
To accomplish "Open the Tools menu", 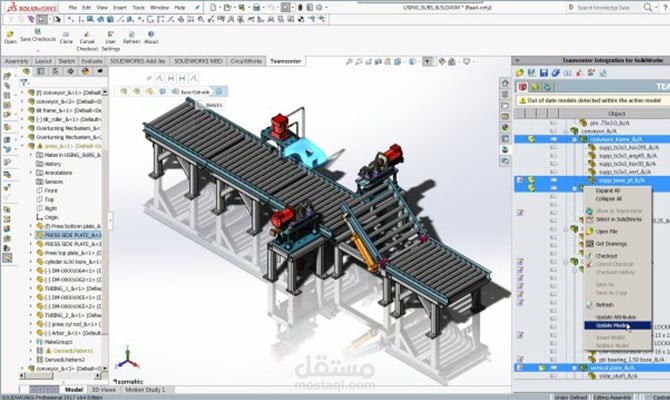I will pyautogui.click(x=138, y=8).
